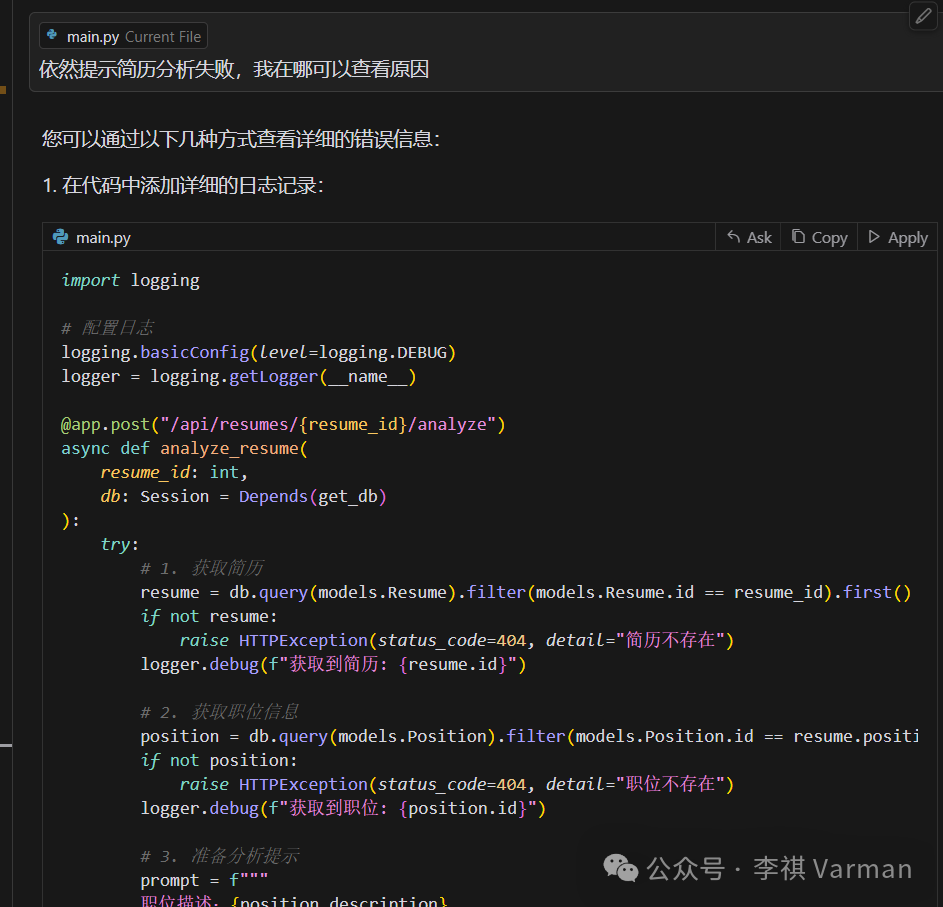The image size is (943, 907).
Task: Click the reply text '您可以通过以下几种方式查看详细的错误信息:'
Action: pyautogui.click(x=241, y=140)
